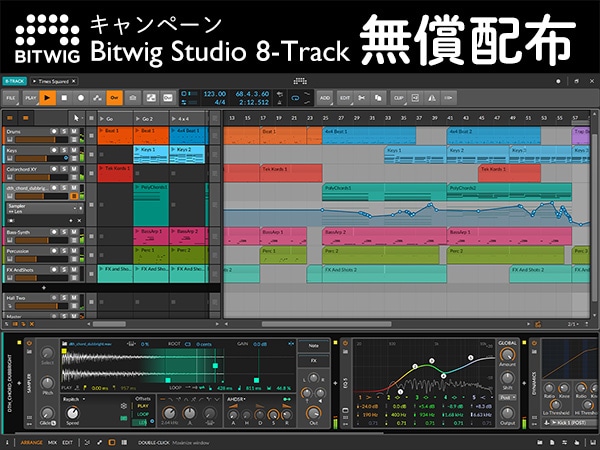Open the AHDSR envelope dropdown
This screenshot has width=600, height=450.
tap(236, 399)
